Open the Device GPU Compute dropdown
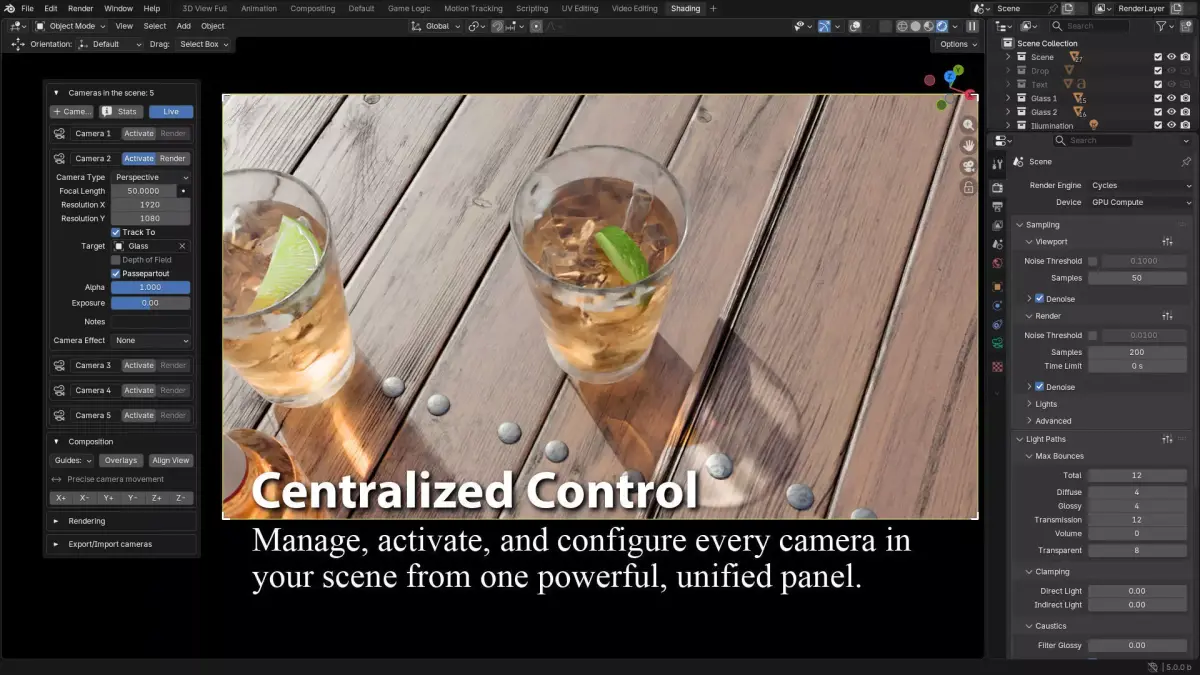This screenshot has height=675, width=1200. 1140,202
